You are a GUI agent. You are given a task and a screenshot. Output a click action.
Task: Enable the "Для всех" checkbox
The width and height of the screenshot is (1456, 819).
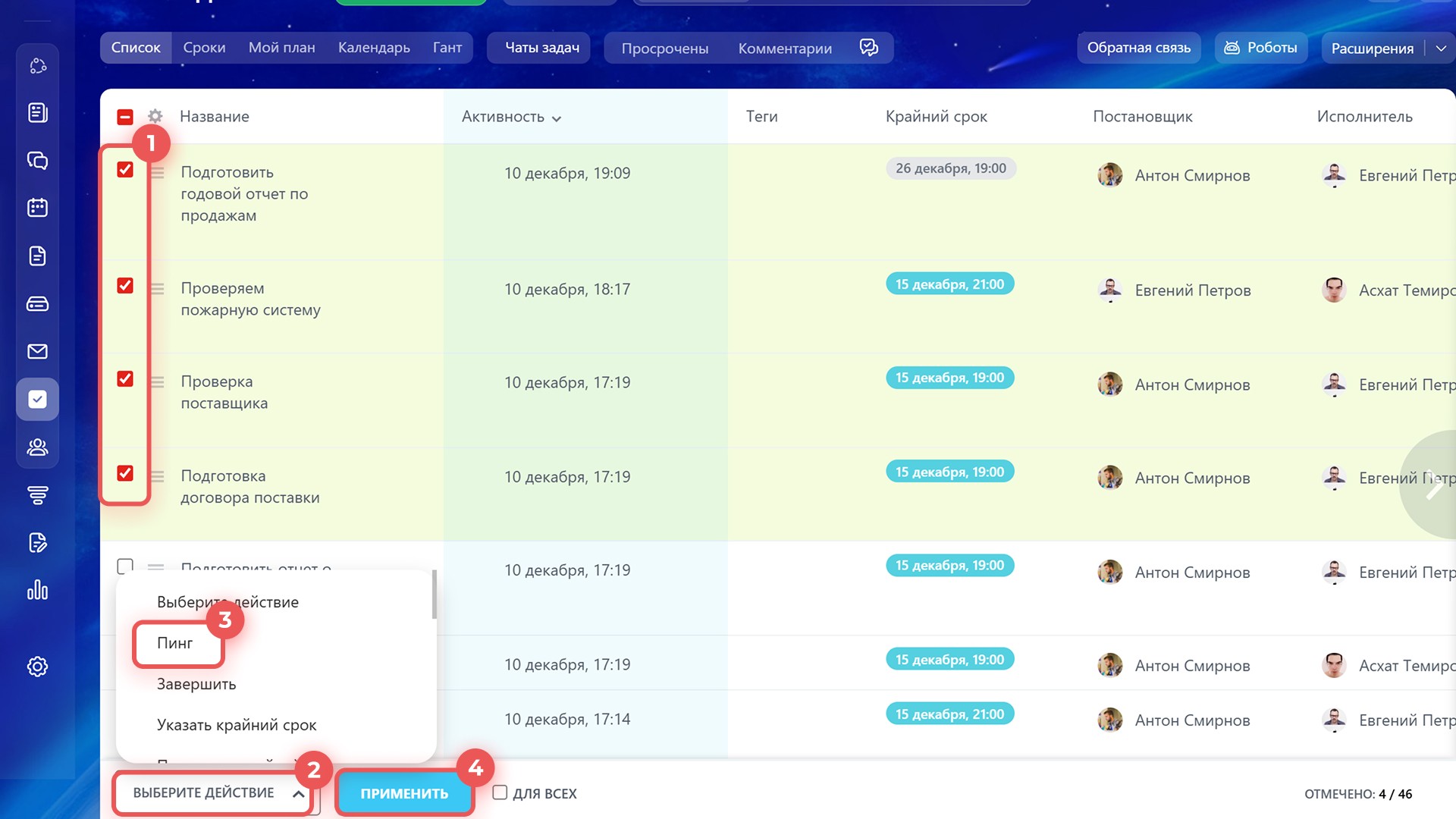(x=500, y=792)
